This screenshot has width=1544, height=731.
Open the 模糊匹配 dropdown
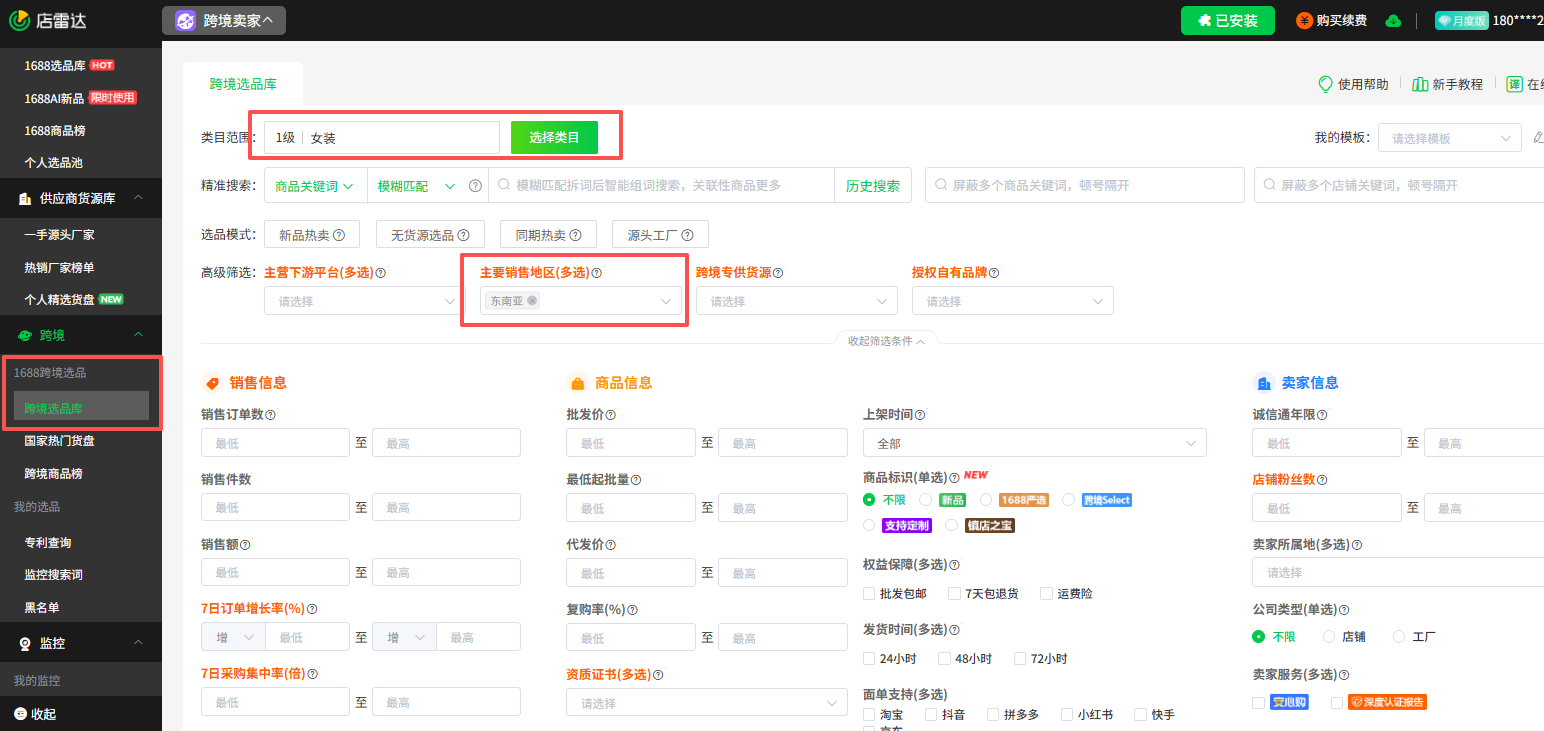coord(416,185)
